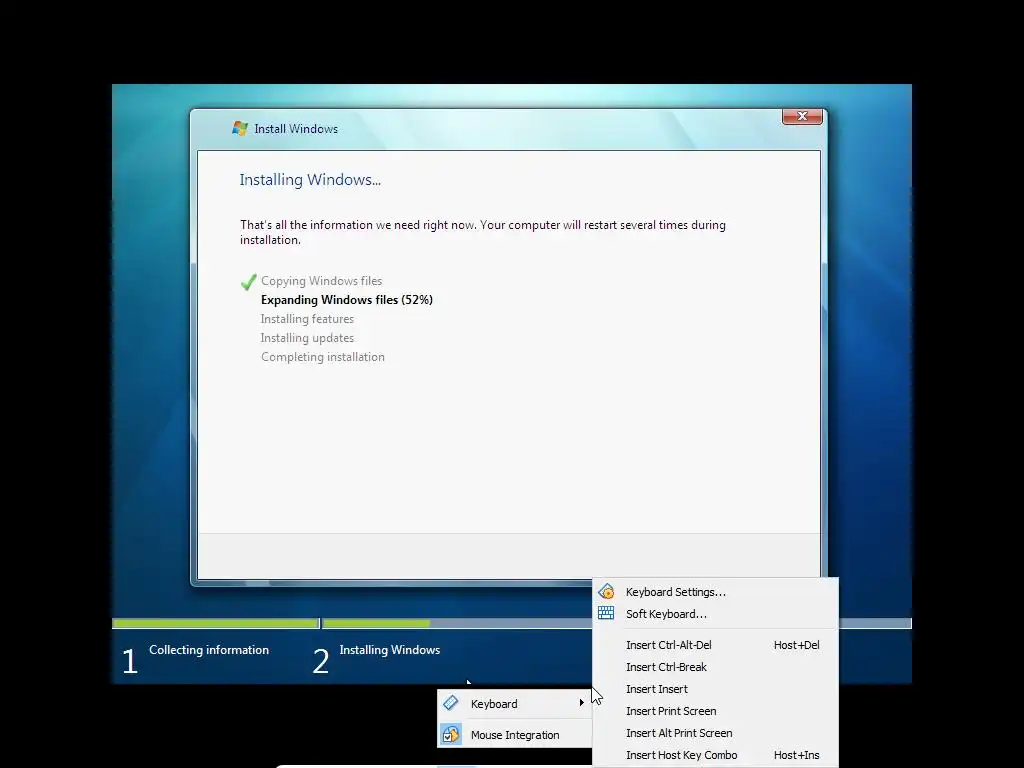The width and height of the screenshot is (1024, 768).
Task: Close the Install Windows dialog
Action: point(802,116)
